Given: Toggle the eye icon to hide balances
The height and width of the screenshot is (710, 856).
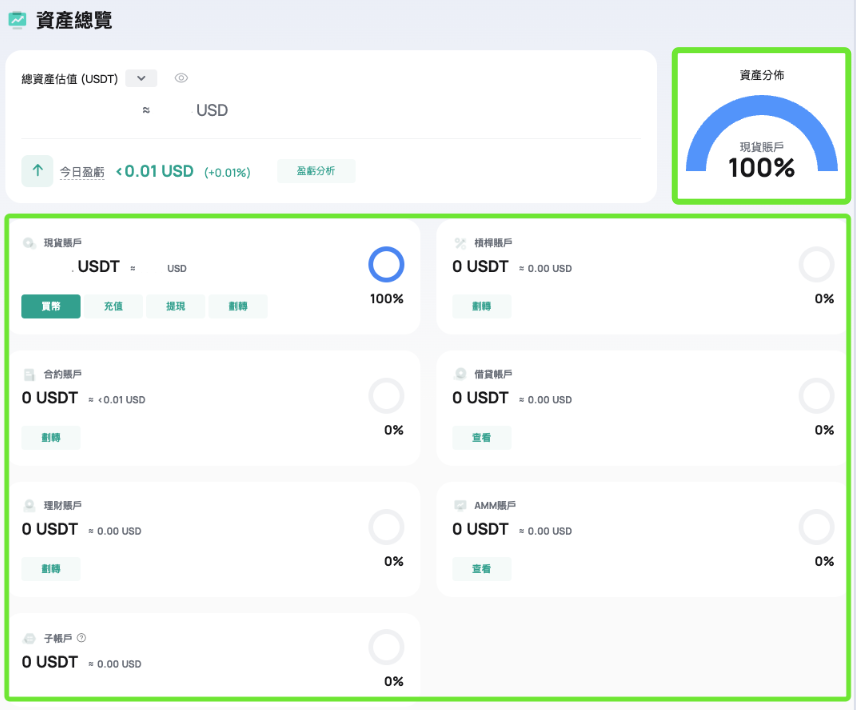Looking at the screenshot, I should (181, 78).
